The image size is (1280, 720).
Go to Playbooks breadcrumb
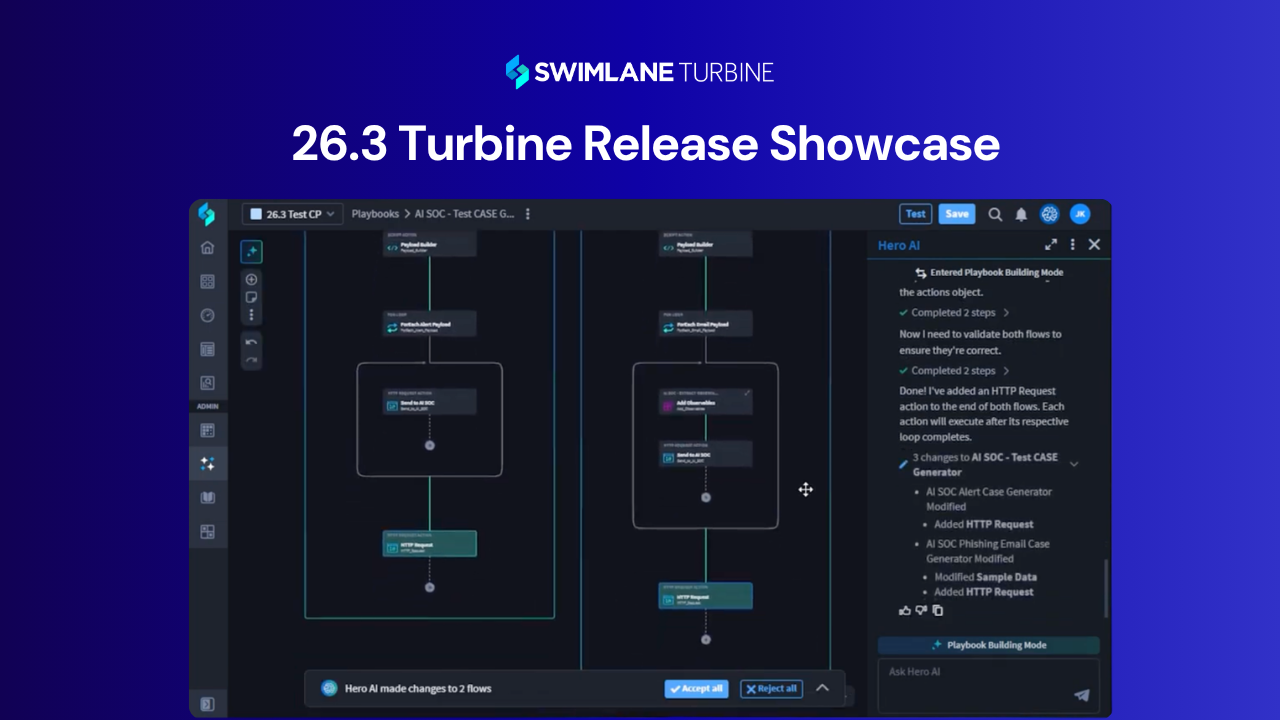coord(375,214)
